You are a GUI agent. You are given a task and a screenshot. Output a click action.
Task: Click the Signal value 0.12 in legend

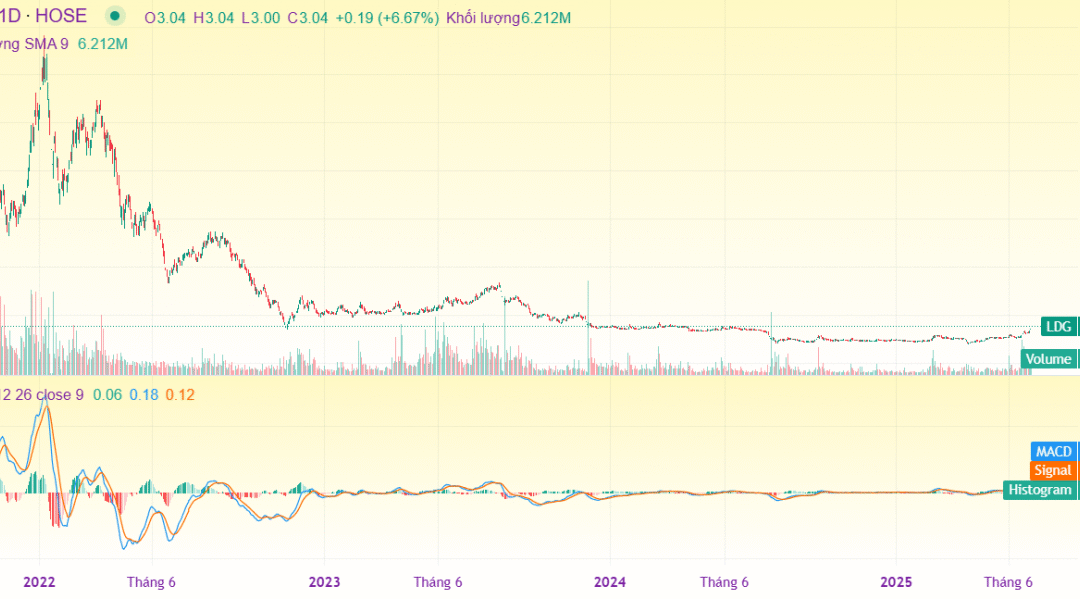tap(180, 395)
